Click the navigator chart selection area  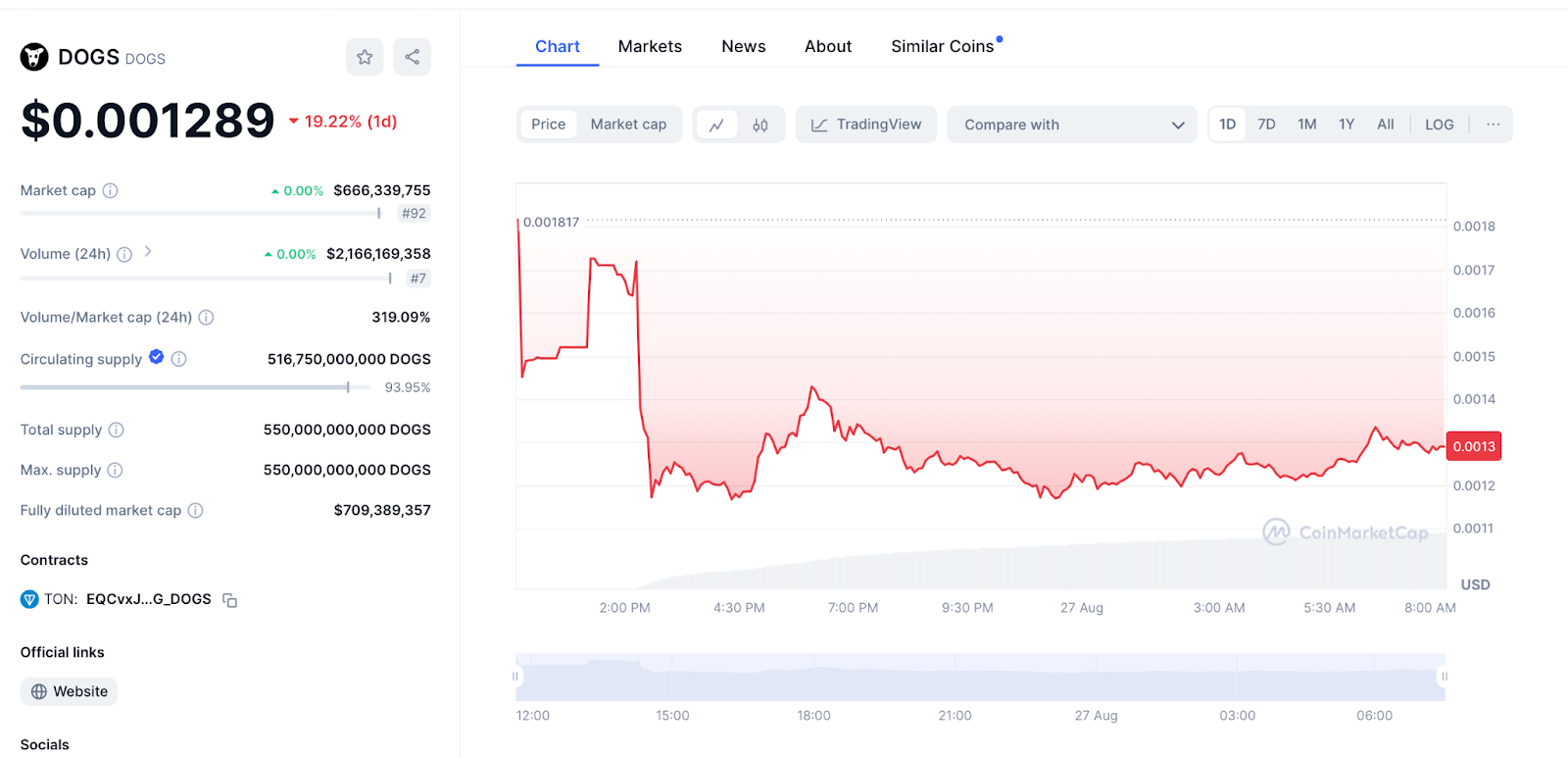[980, 677]
